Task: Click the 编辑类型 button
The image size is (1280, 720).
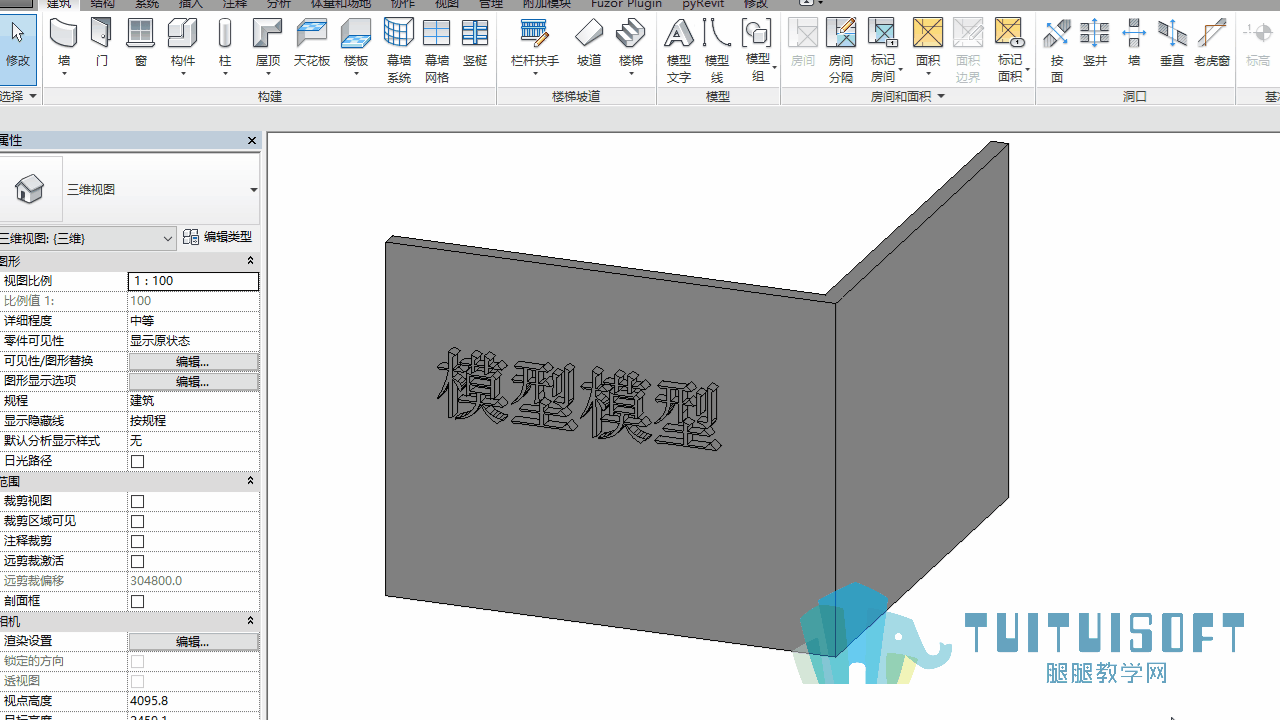Action: pos(218,237)
